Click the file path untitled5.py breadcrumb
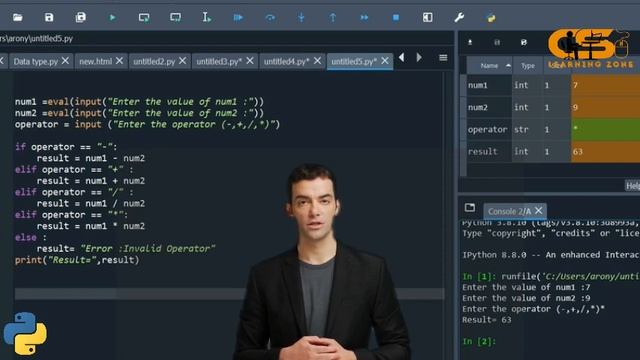Screen dimensions: 640x360 coord(37,39)
